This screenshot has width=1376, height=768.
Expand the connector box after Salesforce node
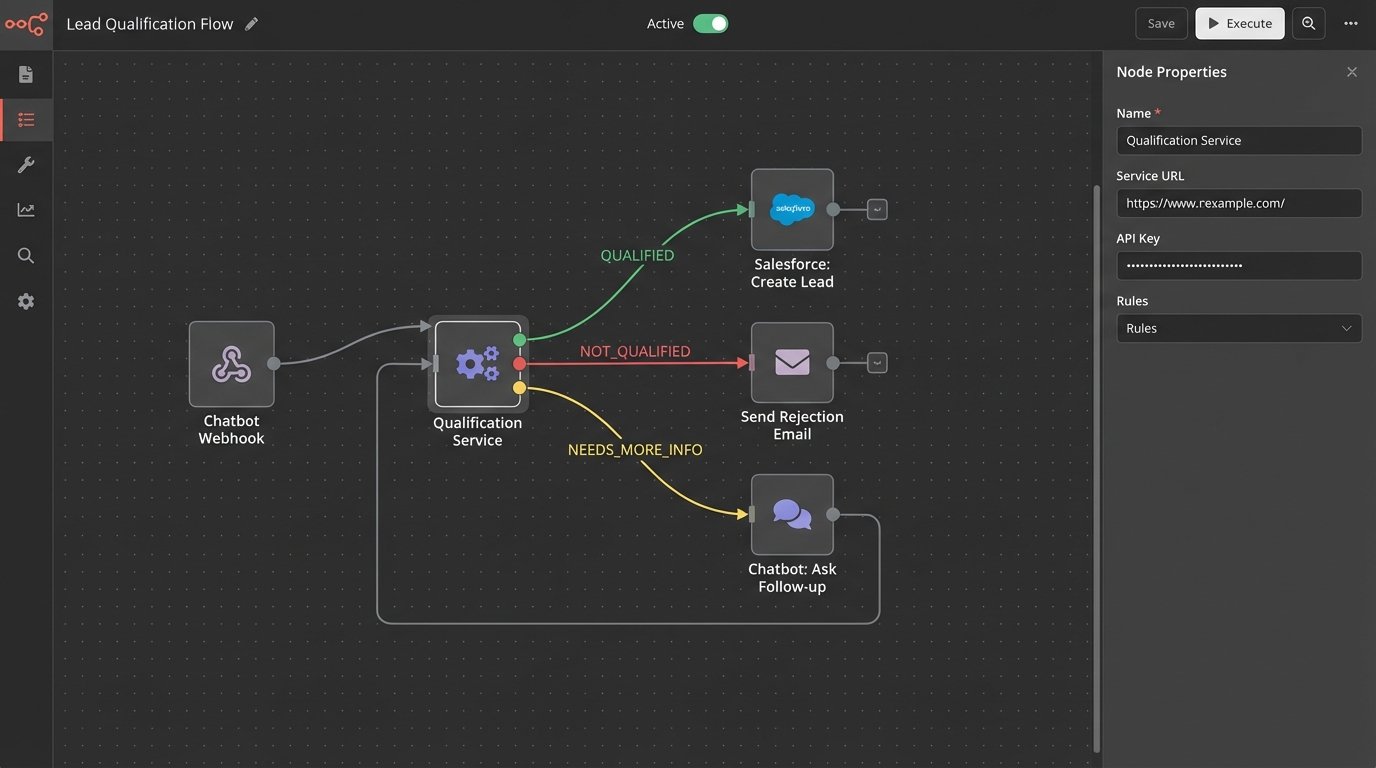coord(876,209)
